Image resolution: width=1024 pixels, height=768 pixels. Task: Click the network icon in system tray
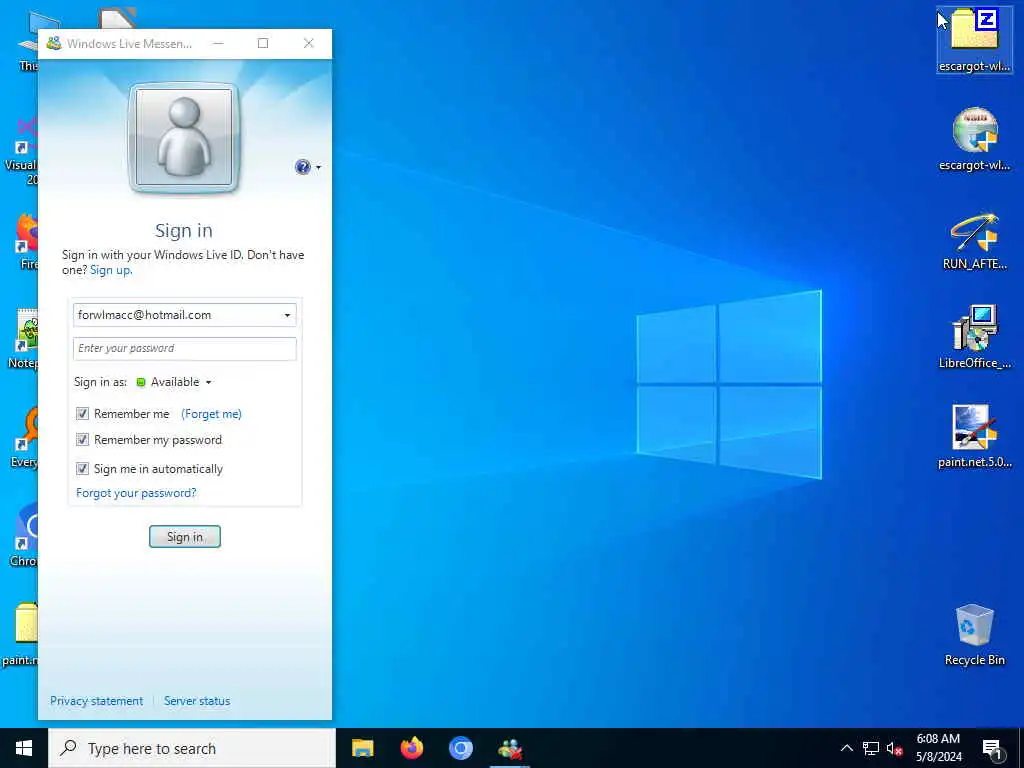pyautogui.click(x=871, y=748)
